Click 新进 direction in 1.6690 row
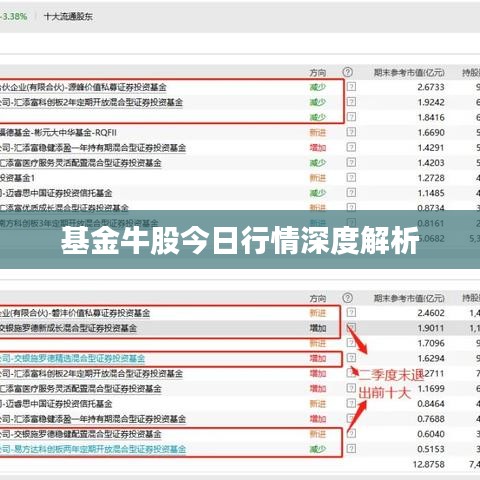This screenshot has height=480, width=480. [318, 133]
